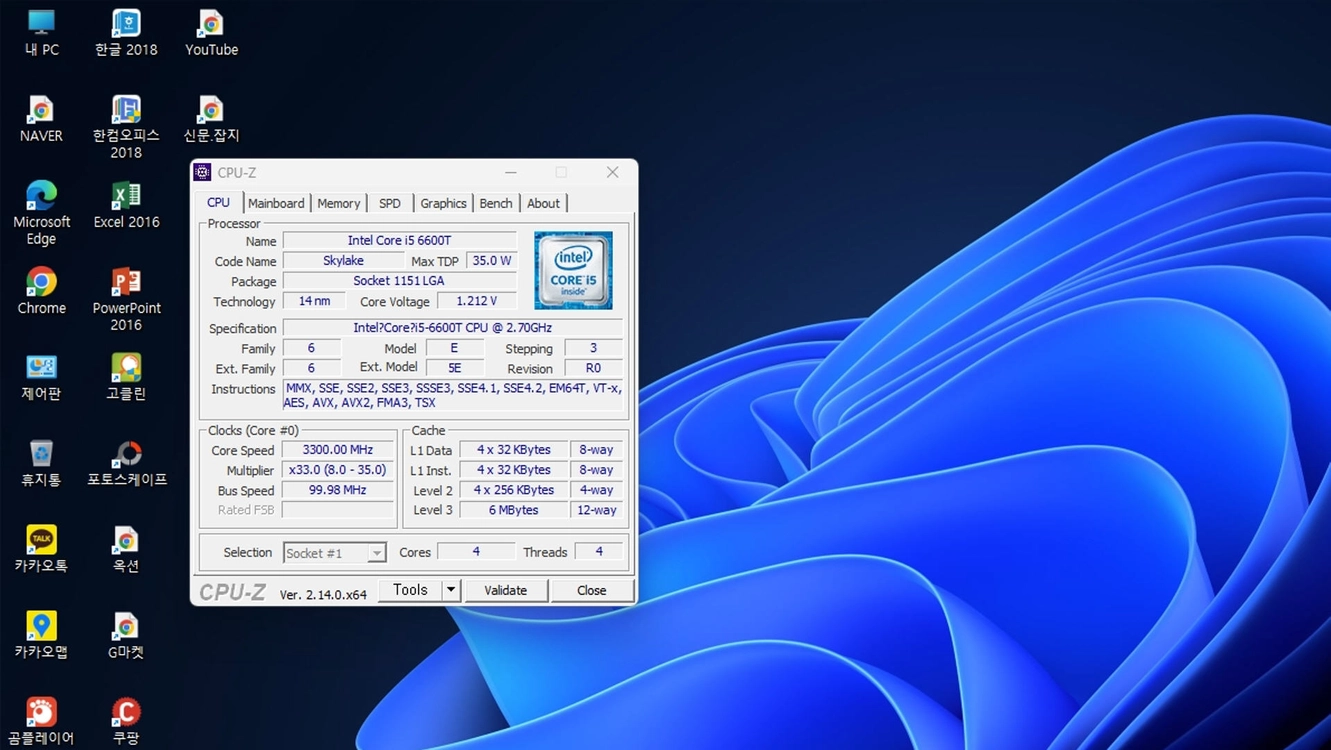This screenshot has width=1331, height=750.
Task: Switch to the Graphics tab
Action: (x=443, y=203)
